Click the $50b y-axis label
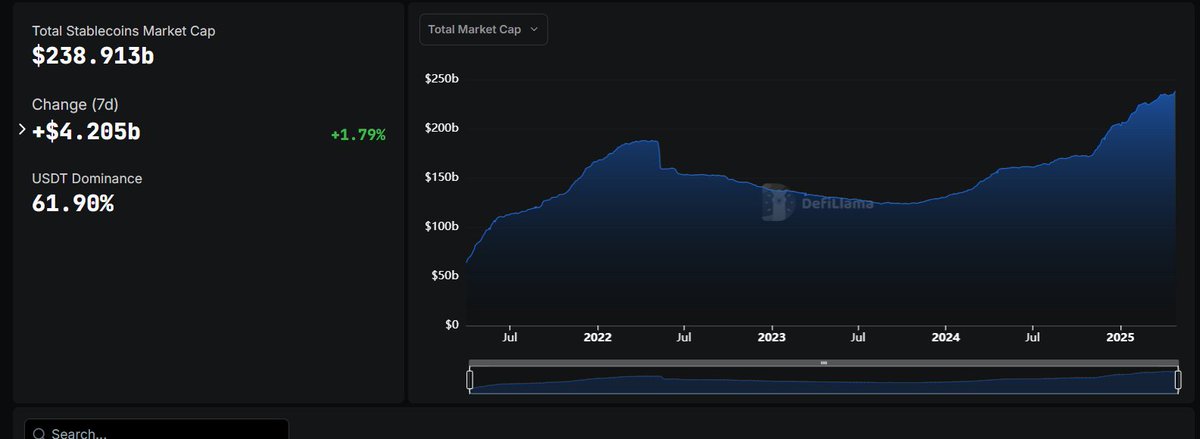 coord(444,275)
